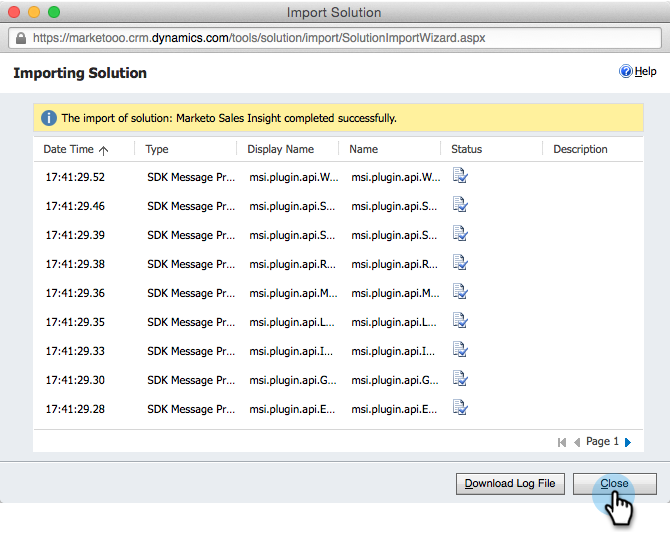Click the status icon for row 17:41:29.35
The width and height of the screenshot is (671, 535).
point(460,321)
